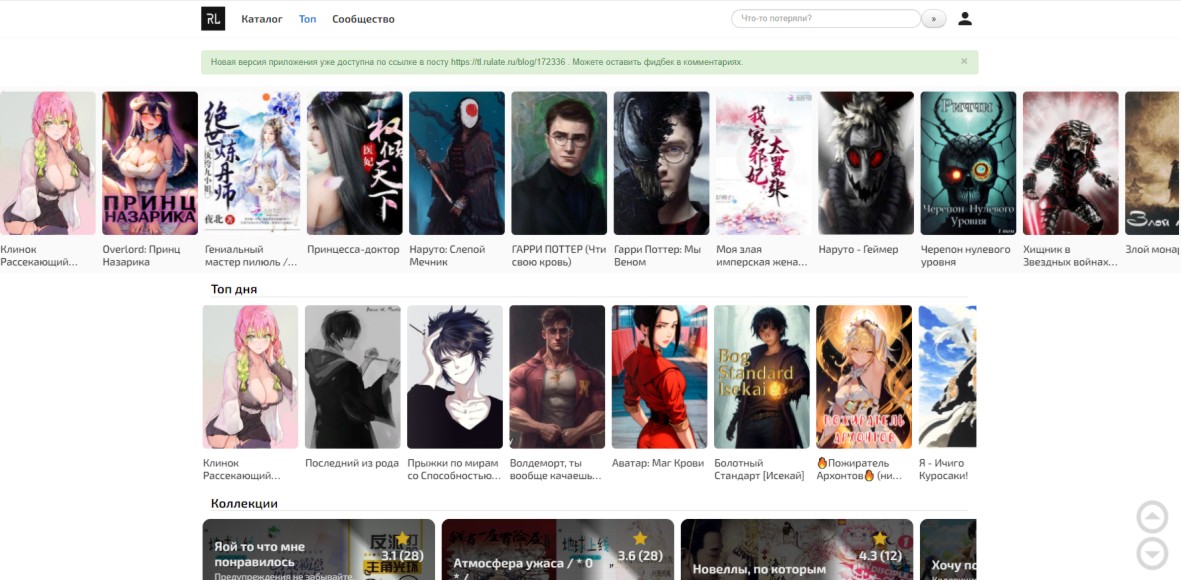Screen dimensions: 1181x580
Task: Dismiss the green notification banner
Action: (964, 62)
